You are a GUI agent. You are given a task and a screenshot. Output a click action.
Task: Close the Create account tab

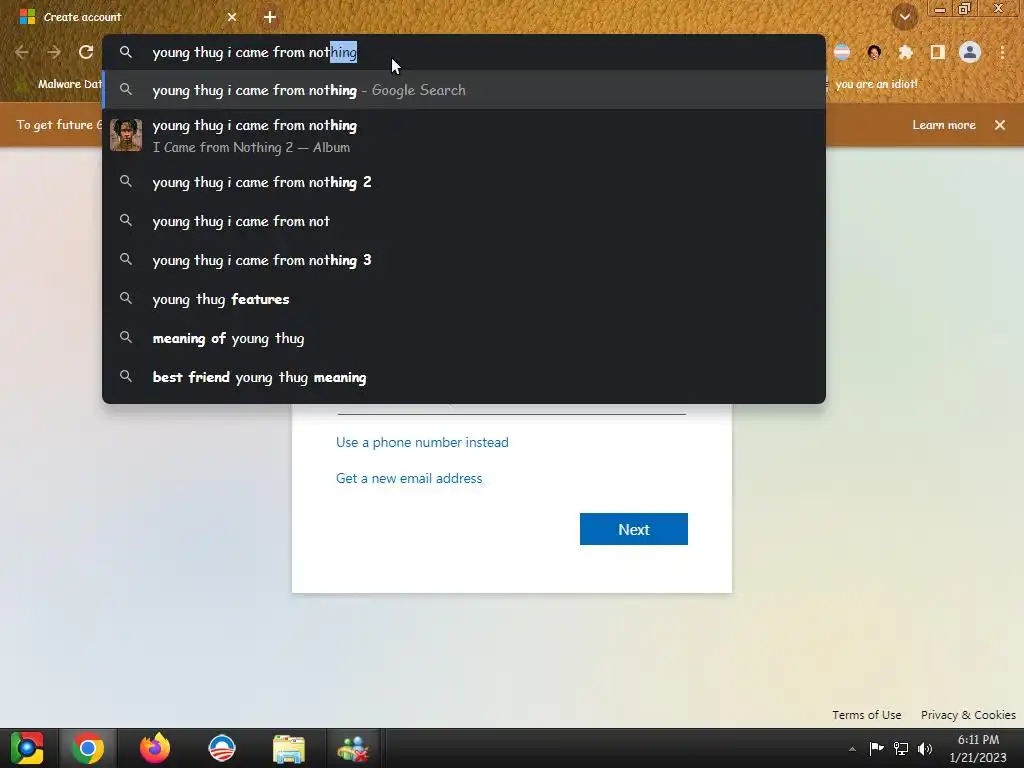coord(232,17)
